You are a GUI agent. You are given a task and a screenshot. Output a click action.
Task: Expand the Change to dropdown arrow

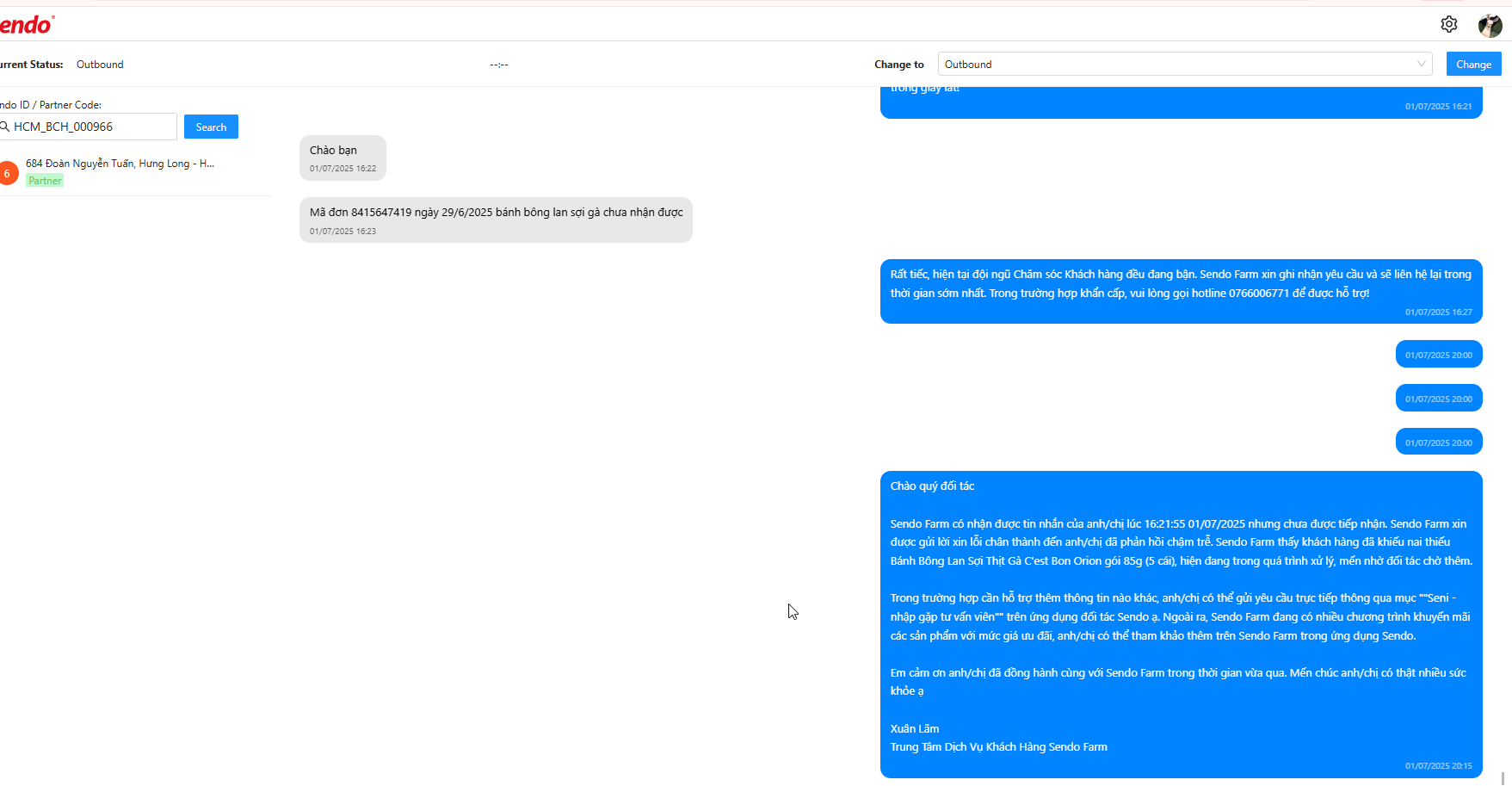pyautogui.click(x=1421, y=64)
